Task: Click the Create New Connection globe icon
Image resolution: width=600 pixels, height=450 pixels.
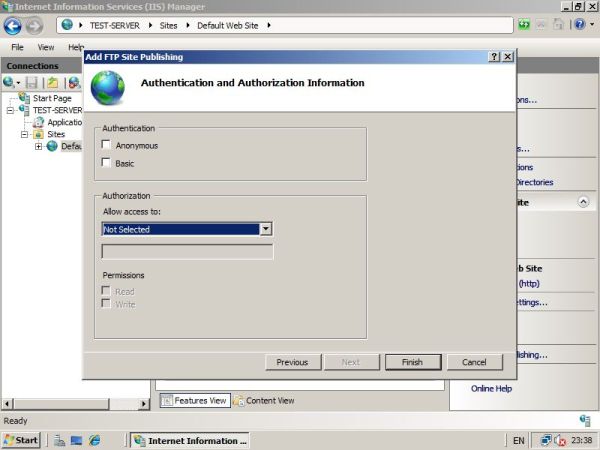Action: pyautogui.click(x=9, y=83)
